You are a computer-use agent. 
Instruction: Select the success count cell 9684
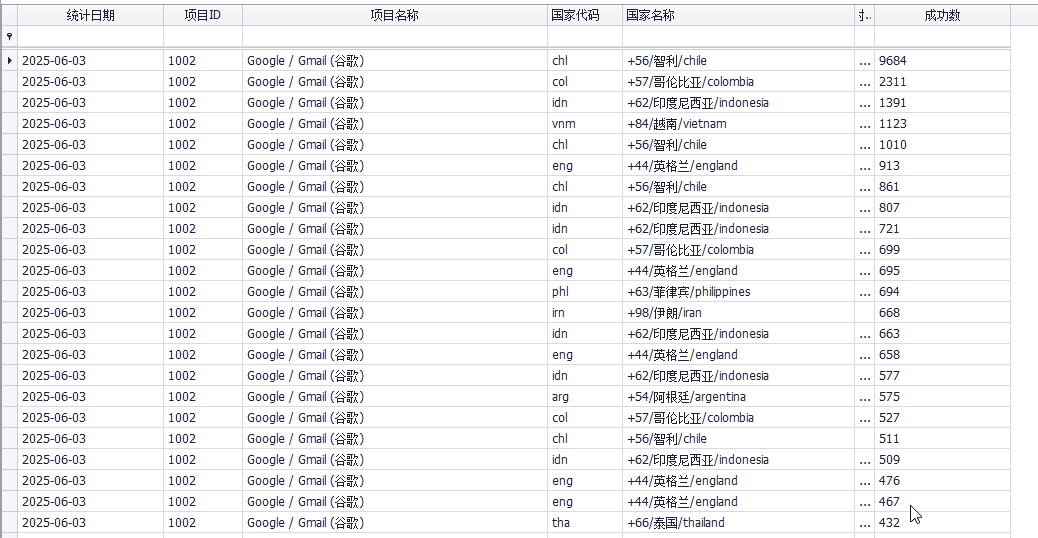[x=942, y=61]
